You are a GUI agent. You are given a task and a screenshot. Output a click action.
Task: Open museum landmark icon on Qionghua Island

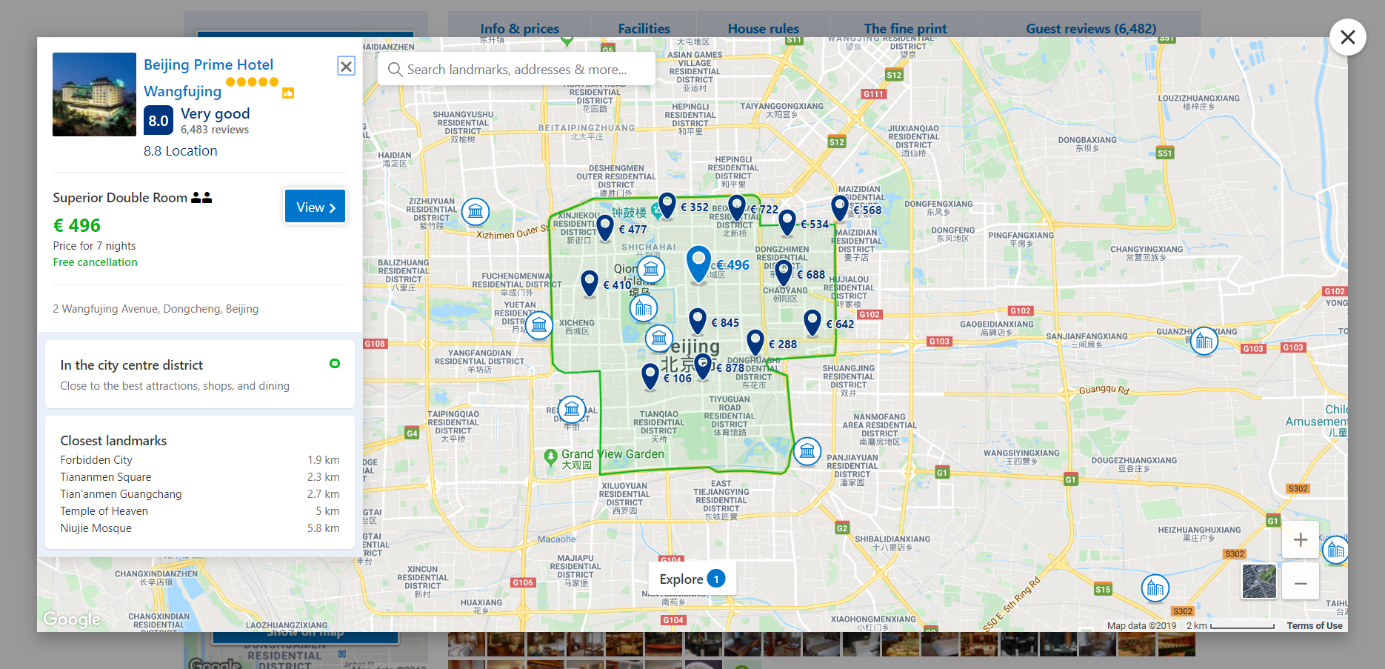point(651,269)
